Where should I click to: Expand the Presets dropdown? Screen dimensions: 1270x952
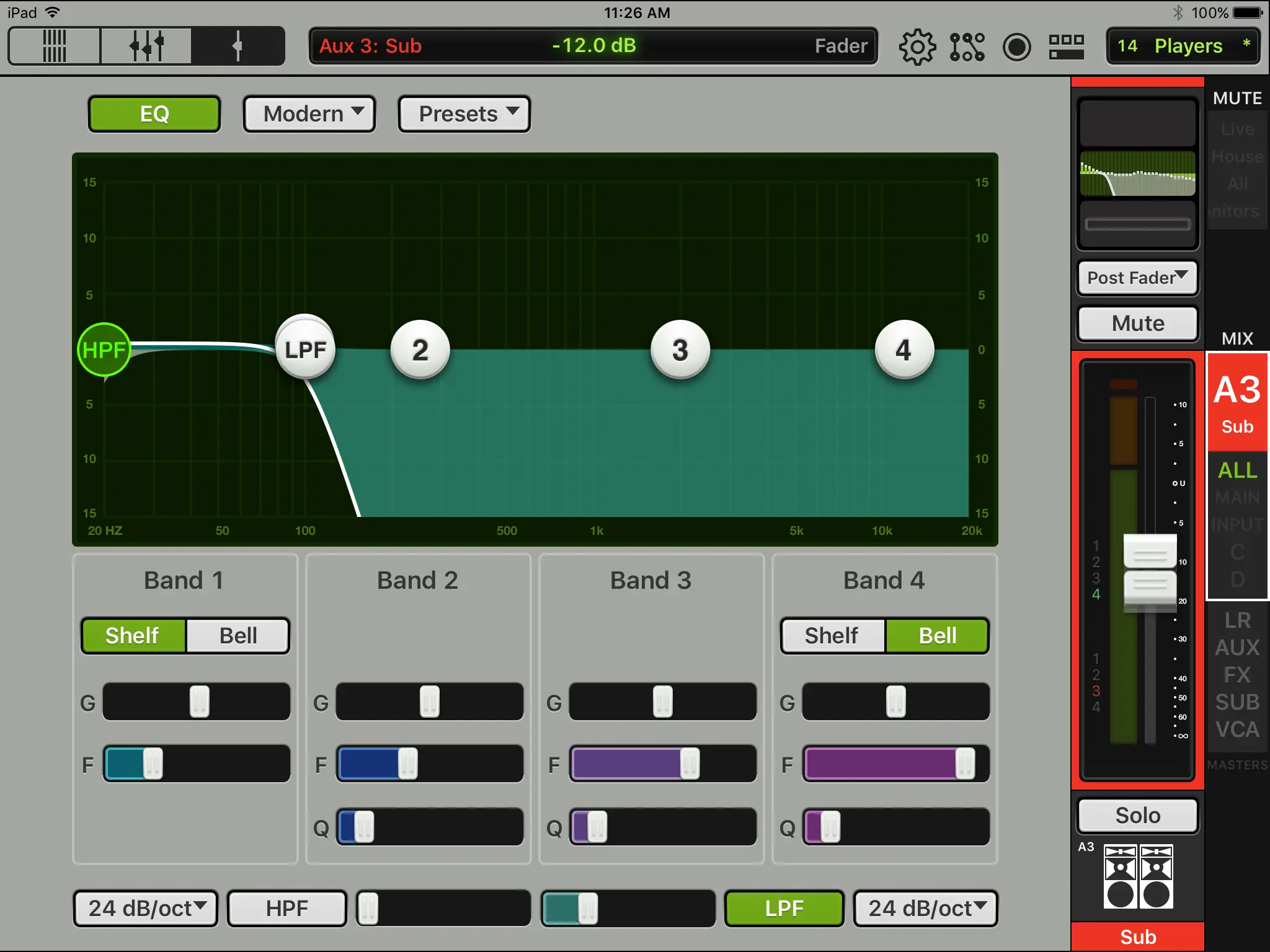pyautogui.click(x=464, y=114)
